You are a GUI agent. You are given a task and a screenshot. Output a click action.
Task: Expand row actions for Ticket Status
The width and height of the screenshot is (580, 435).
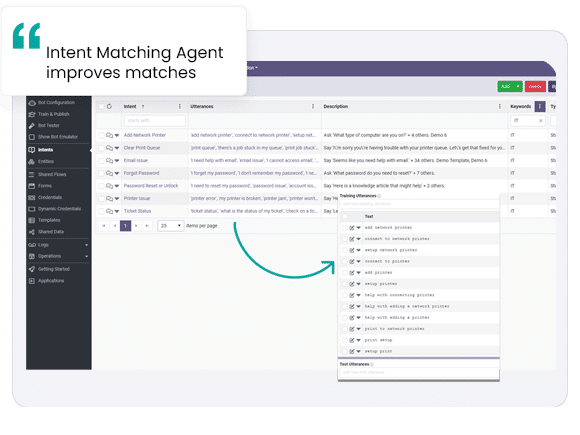click(x=117, y=211)
